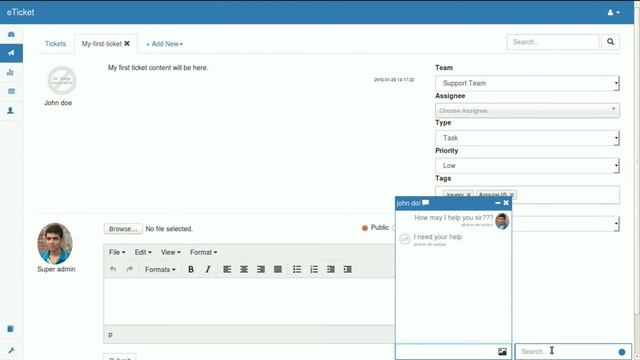Open the dropdown below the Tags field
The height and width of the screenshot is (360, 640).
(565, 224)
